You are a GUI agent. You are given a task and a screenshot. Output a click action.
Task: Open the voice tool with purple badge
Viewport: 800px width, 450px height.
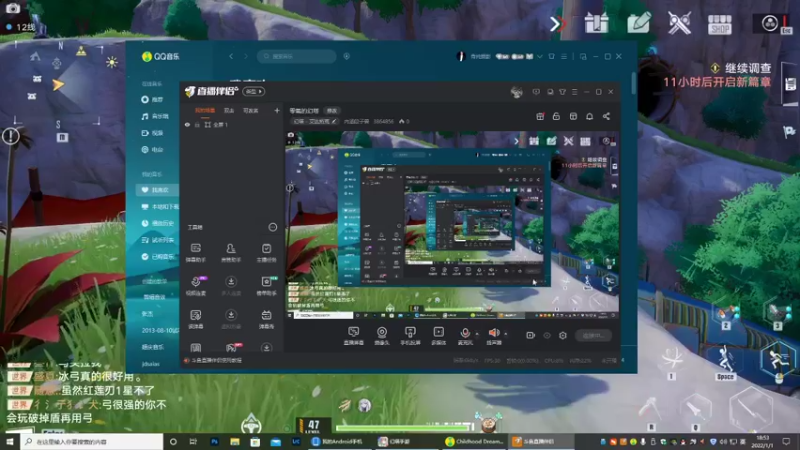(196, 286)
